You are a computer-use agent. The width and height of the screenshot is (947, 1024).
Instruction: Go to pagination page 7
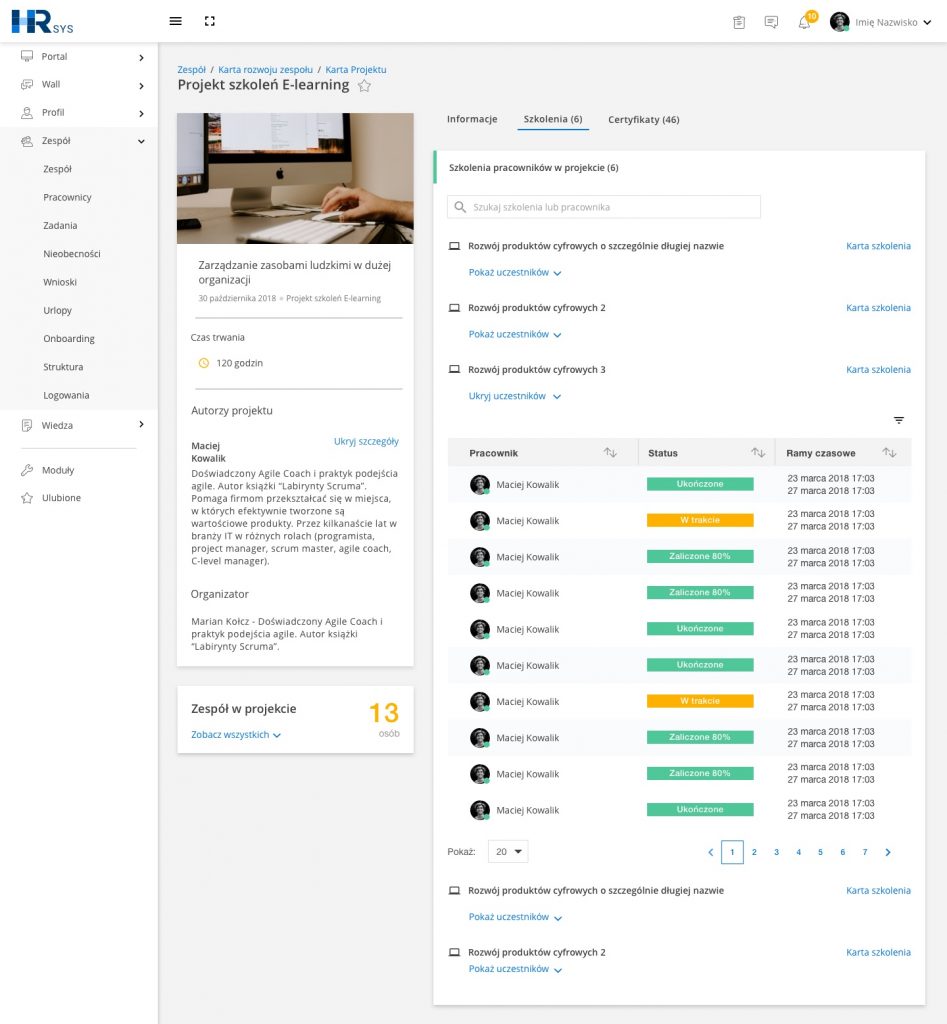(865, 852)
